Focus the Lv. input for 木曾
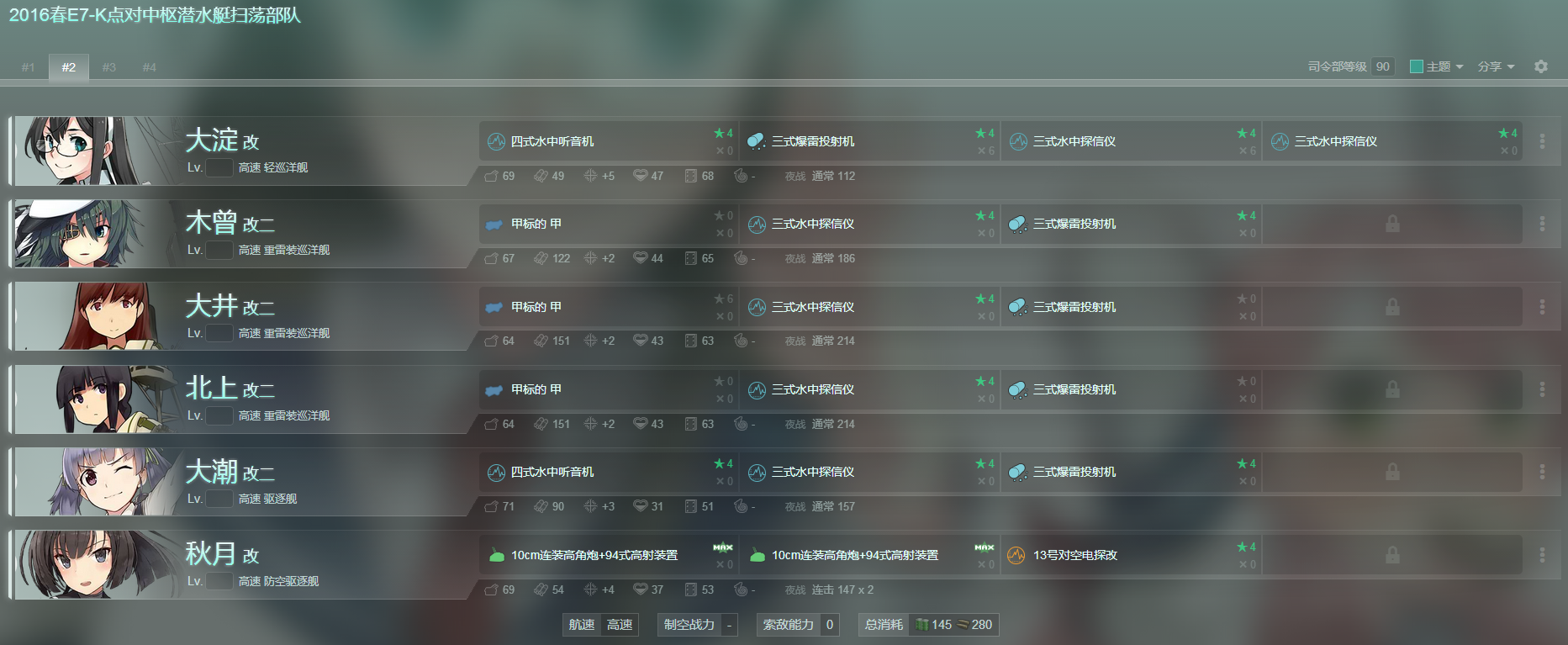Image resolution: width=1568 pixels, height=645 pixels. [x=219, y=250]
